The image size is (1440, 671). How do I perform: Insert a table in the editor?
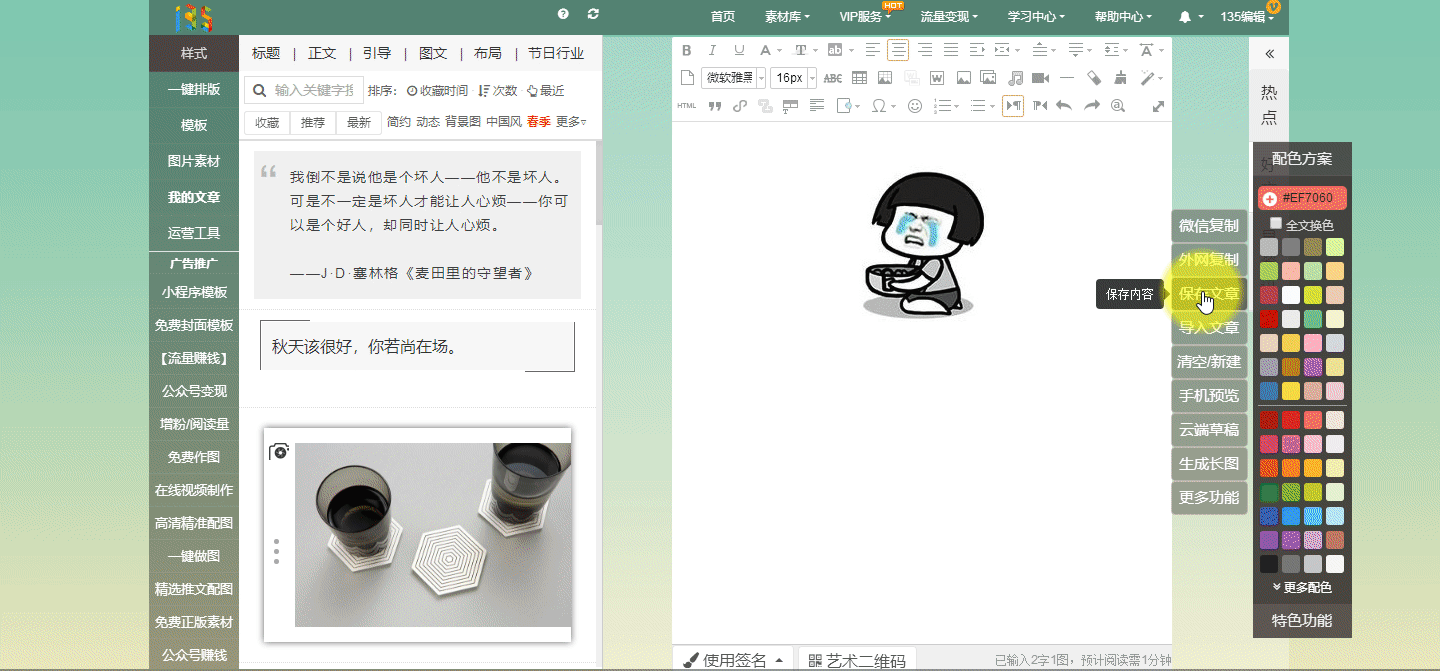[859, 78]
